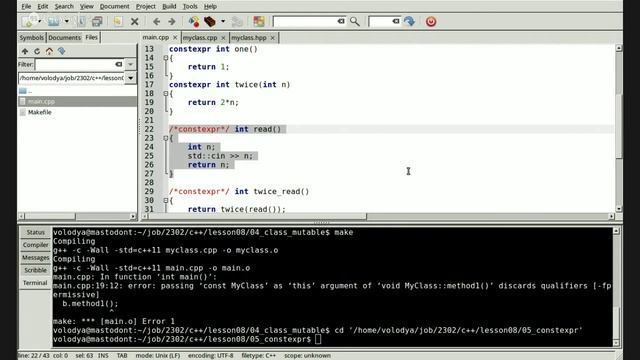Show the Scribble tab
The width and height of the screenshot is (640, 360).
[36, 270]
